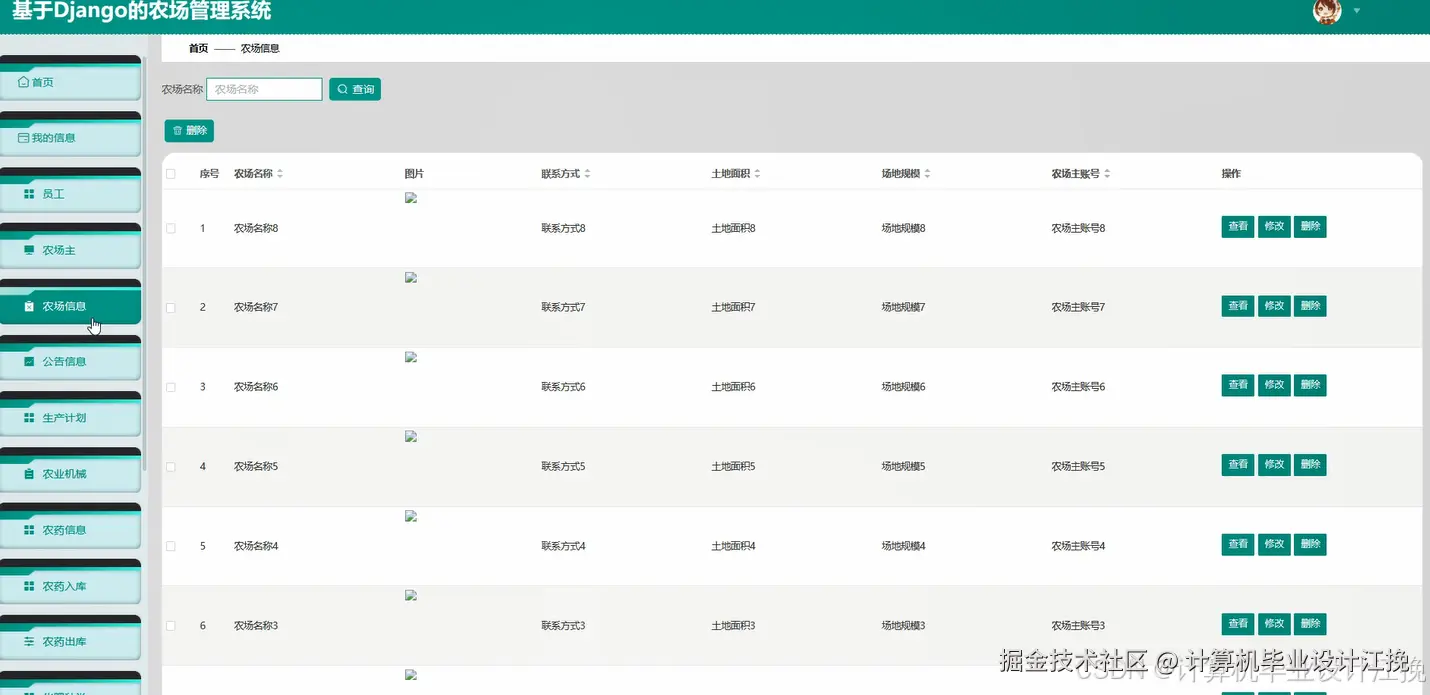Screen dimensions: 1430x695
Task: Click the broken image in row 农场名称3
Action: tap(410, 595)
